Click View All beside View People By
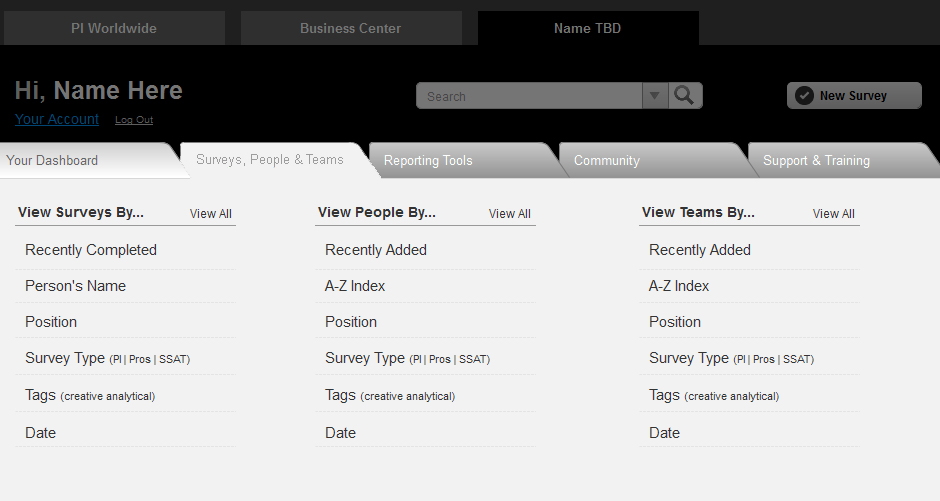This screenshot has width=940, height=501. pos(510,213)
